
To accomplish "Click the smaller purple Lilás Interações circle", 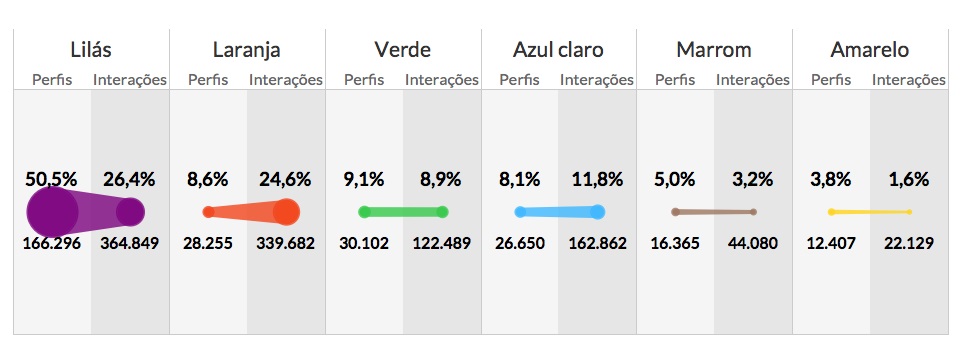I will click(x=130, y=212).
